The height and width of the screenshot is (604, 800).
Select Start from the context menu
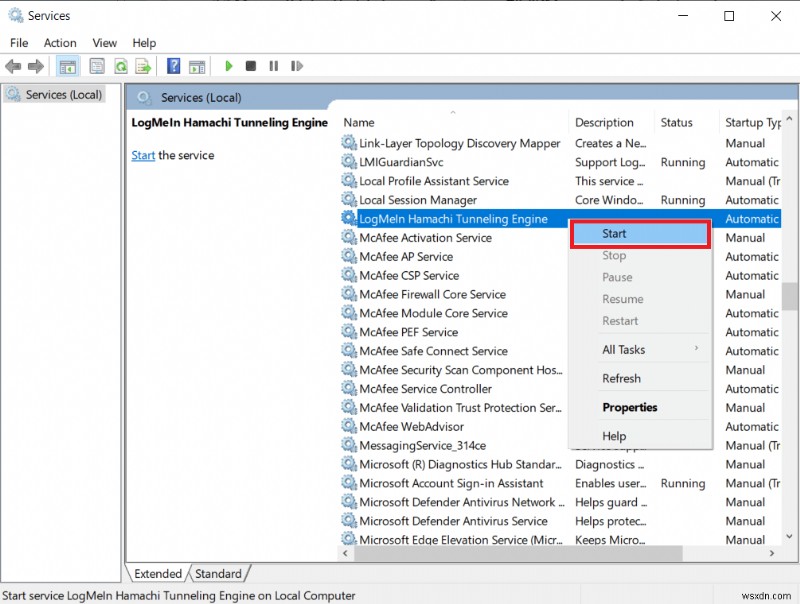click(614, 233)
